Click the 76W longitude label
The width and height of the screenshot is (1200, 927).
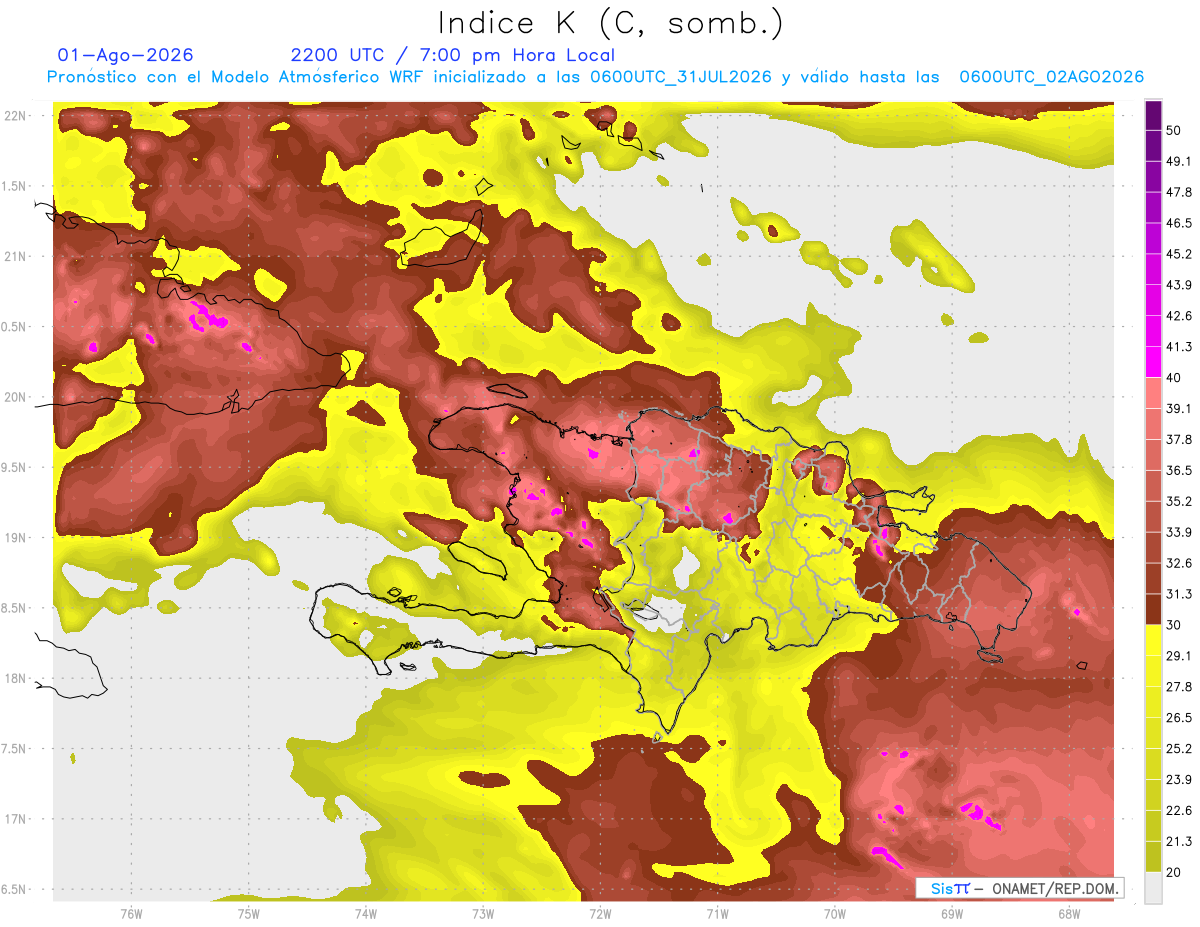131,913
